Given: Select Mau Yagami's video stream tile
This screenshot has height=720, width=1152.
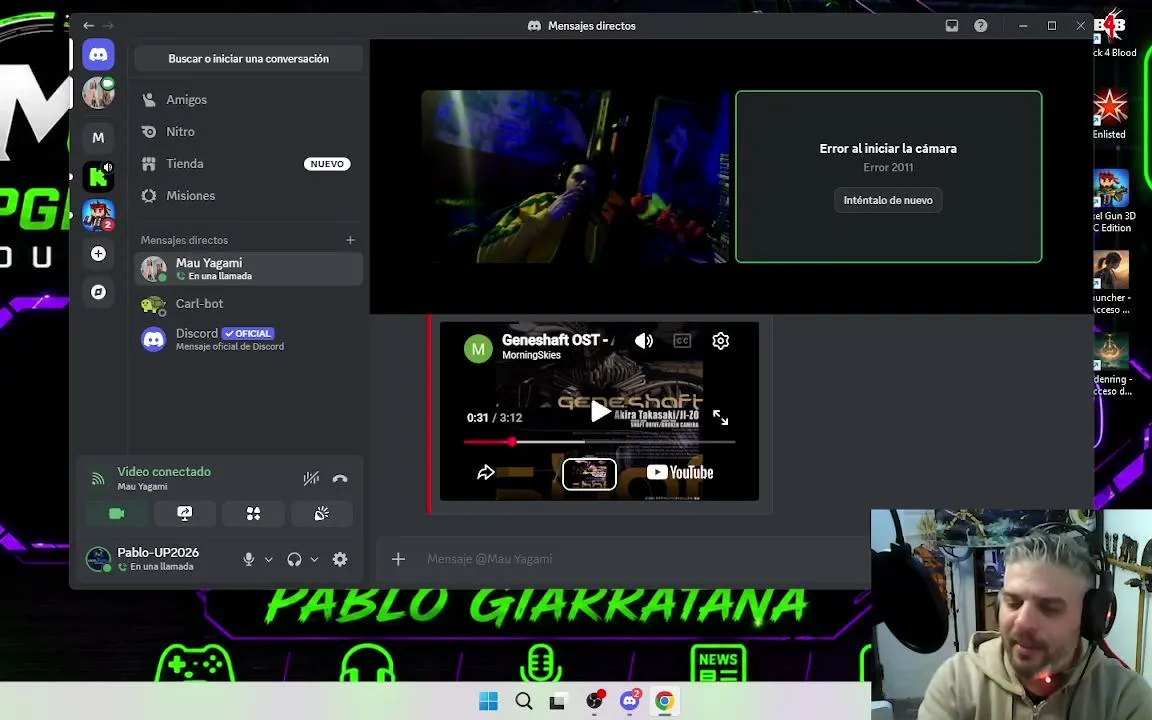Looking at the screenshot, I should (575, 176).
